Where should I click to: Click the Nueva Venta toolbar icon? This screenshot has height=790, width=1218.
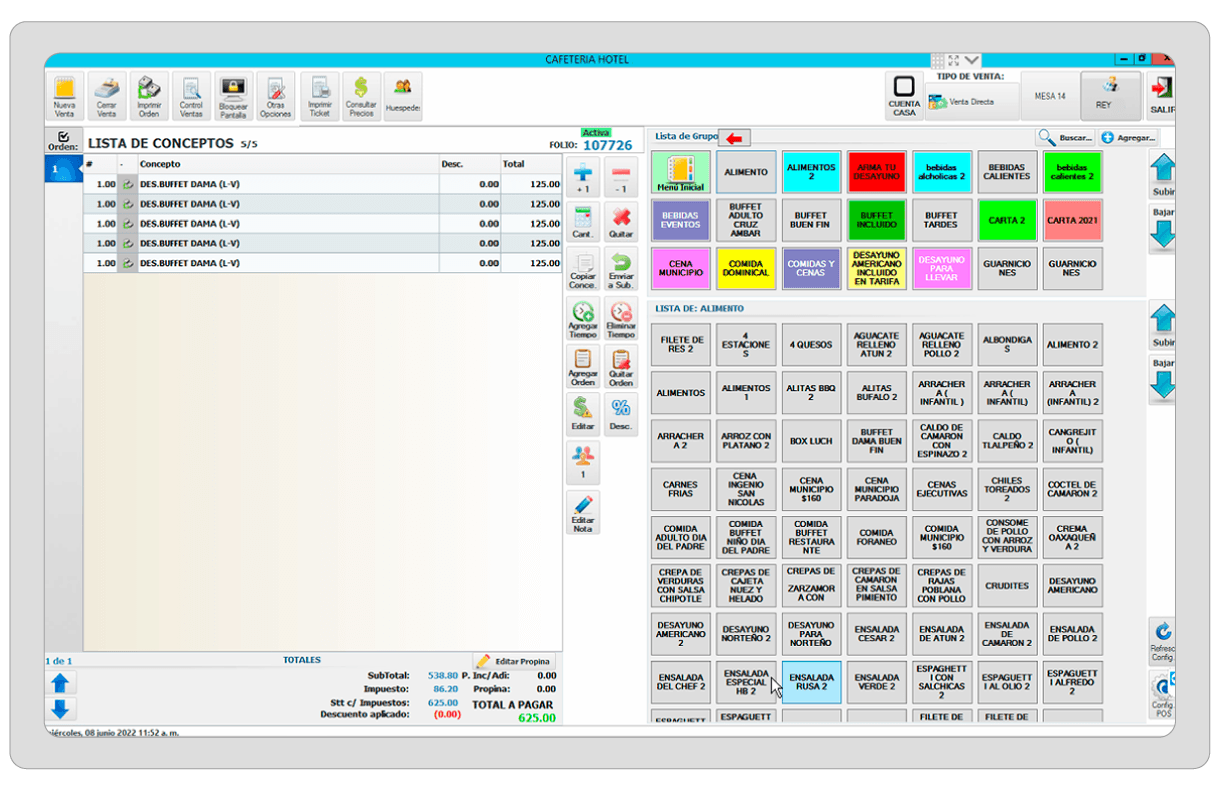[64, 97]
